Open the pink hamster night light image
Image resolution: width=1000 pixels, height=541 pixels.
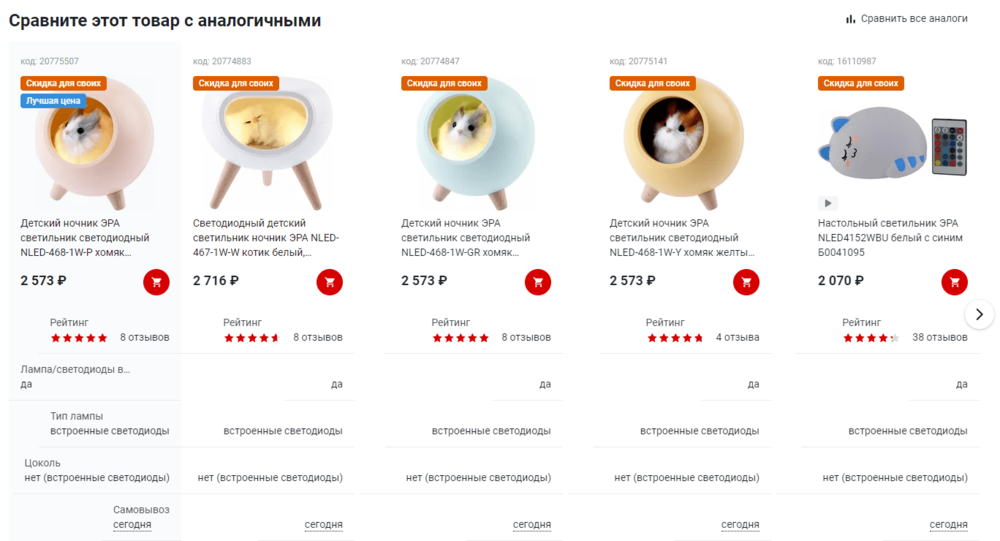[x=94, y=144]
